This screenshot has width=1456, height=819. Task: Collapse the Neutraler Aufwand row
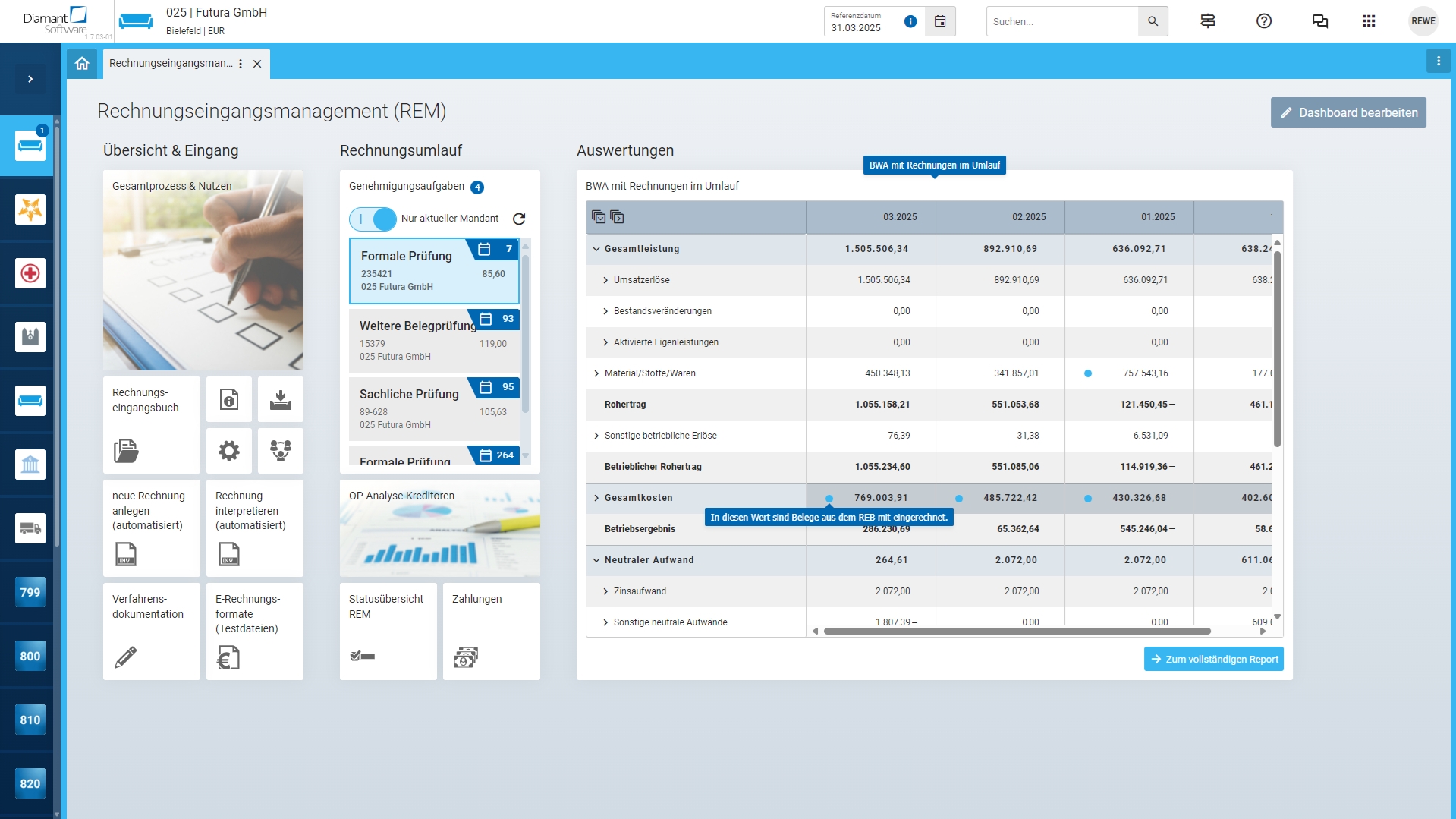(x=596, y=560)
